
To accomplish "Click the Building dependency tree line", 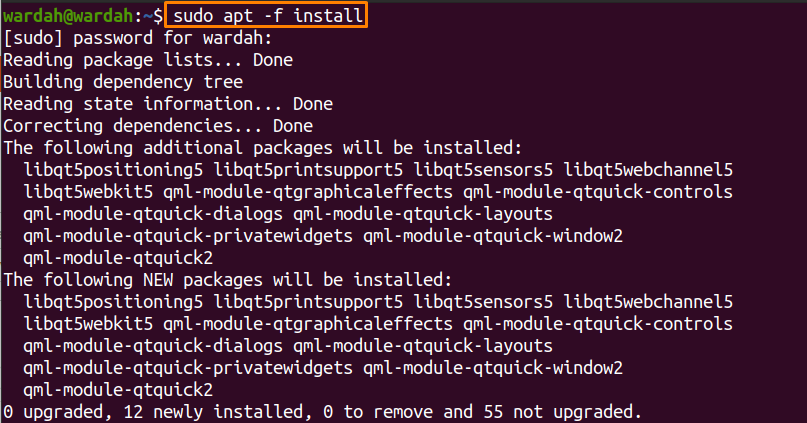I will 123,82.
